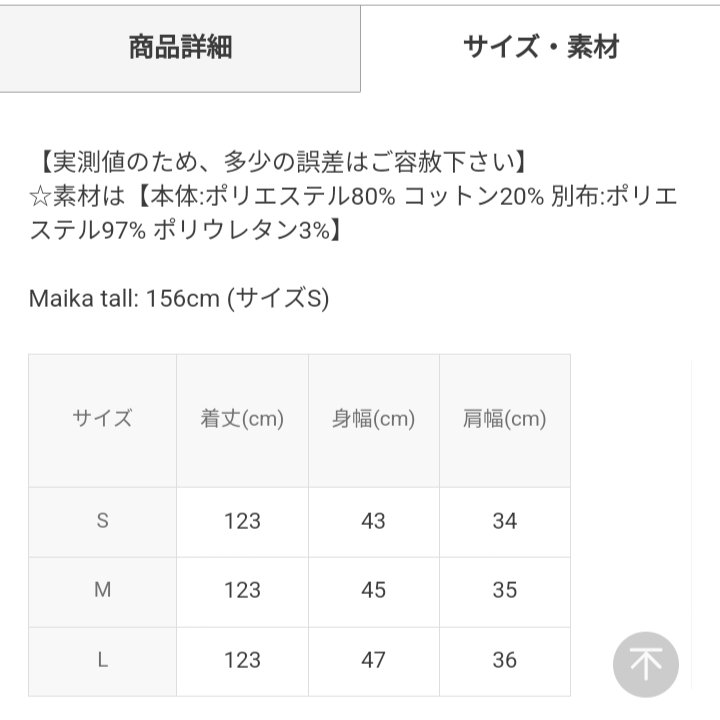Click the M size row label

102,590
